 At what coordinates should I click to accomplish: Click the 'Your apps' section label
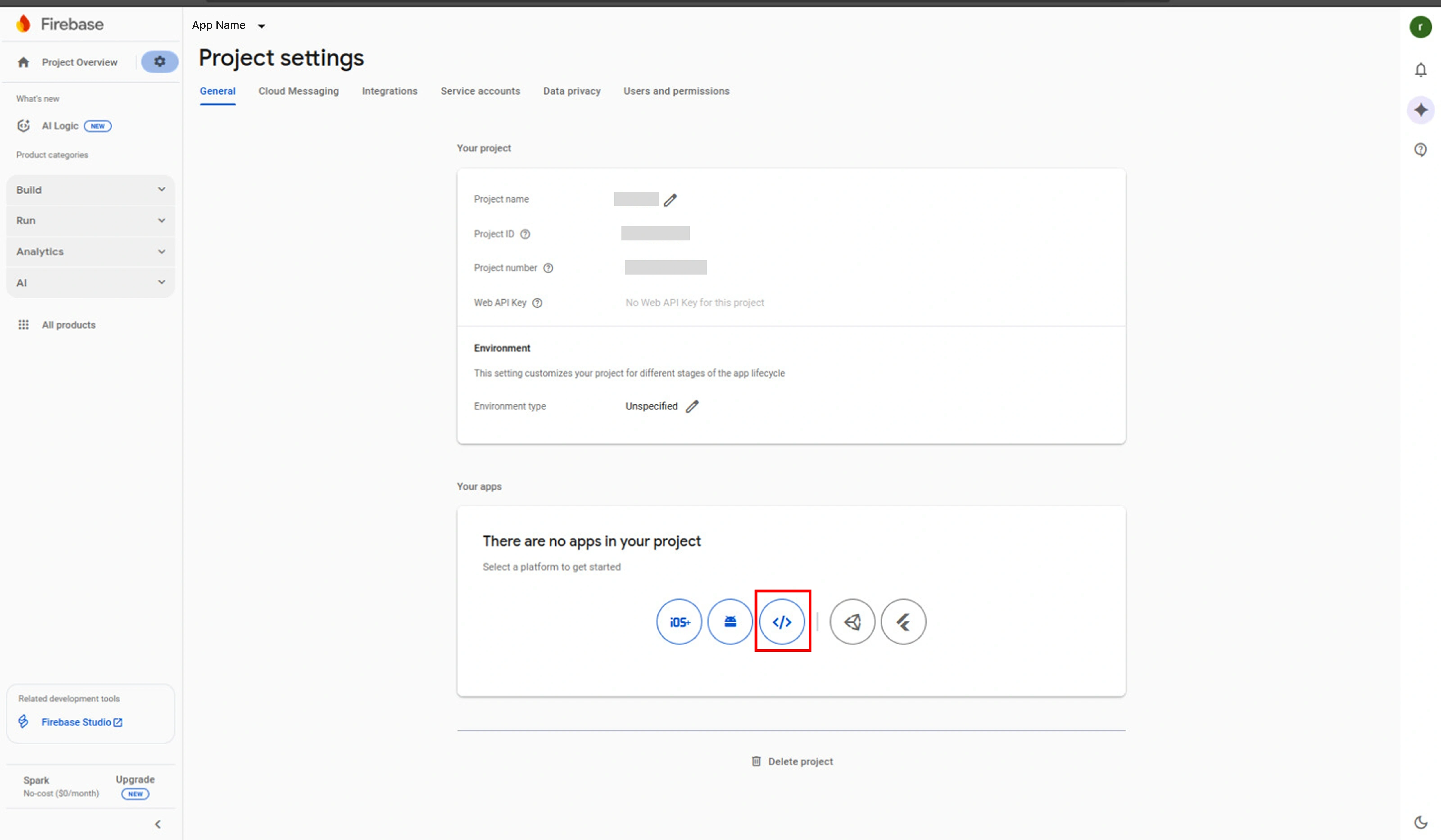[x=479, y=487]
